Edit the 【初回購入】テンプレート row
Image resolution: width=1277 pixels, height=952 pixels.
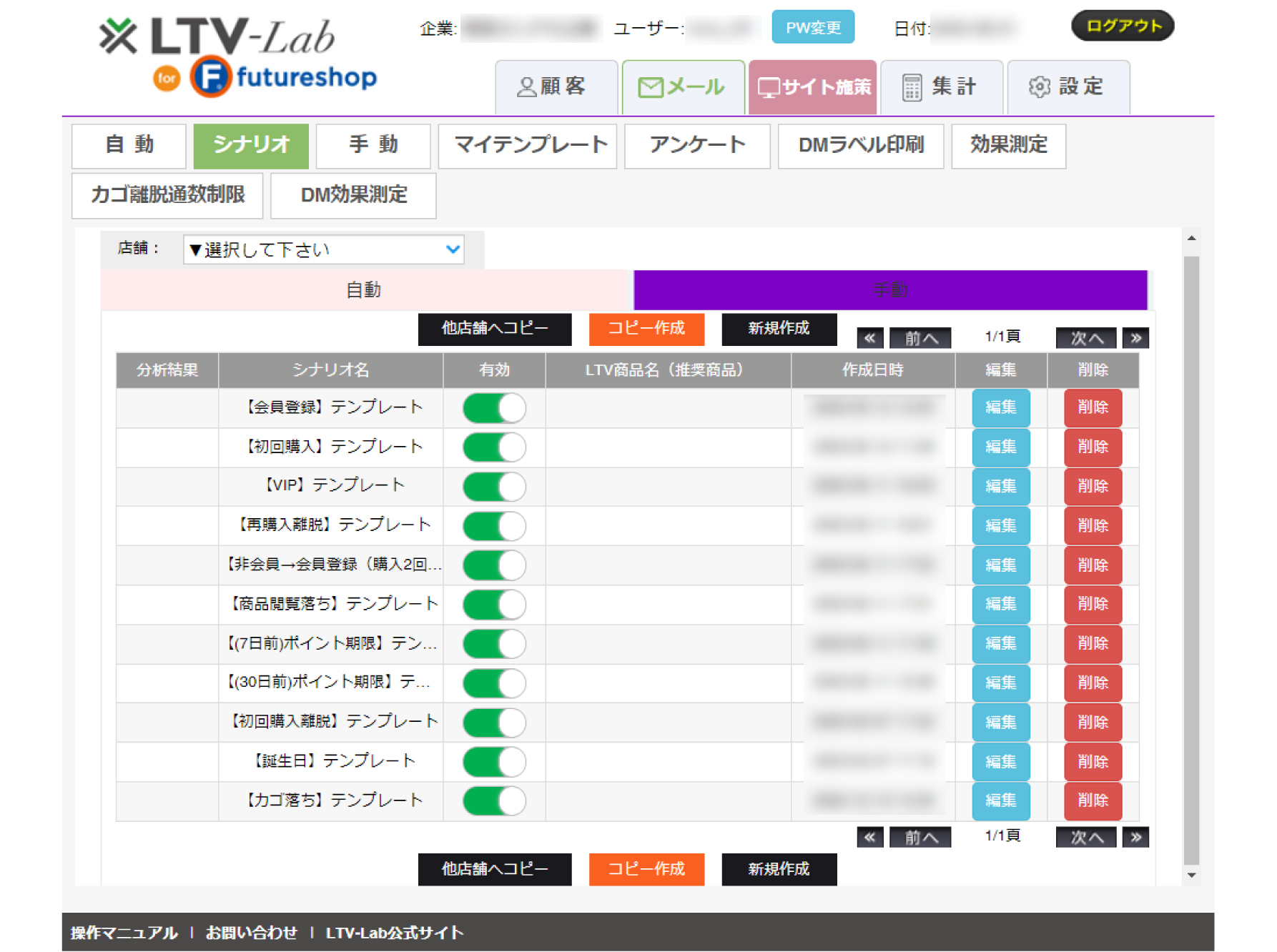pos(1000,447)
